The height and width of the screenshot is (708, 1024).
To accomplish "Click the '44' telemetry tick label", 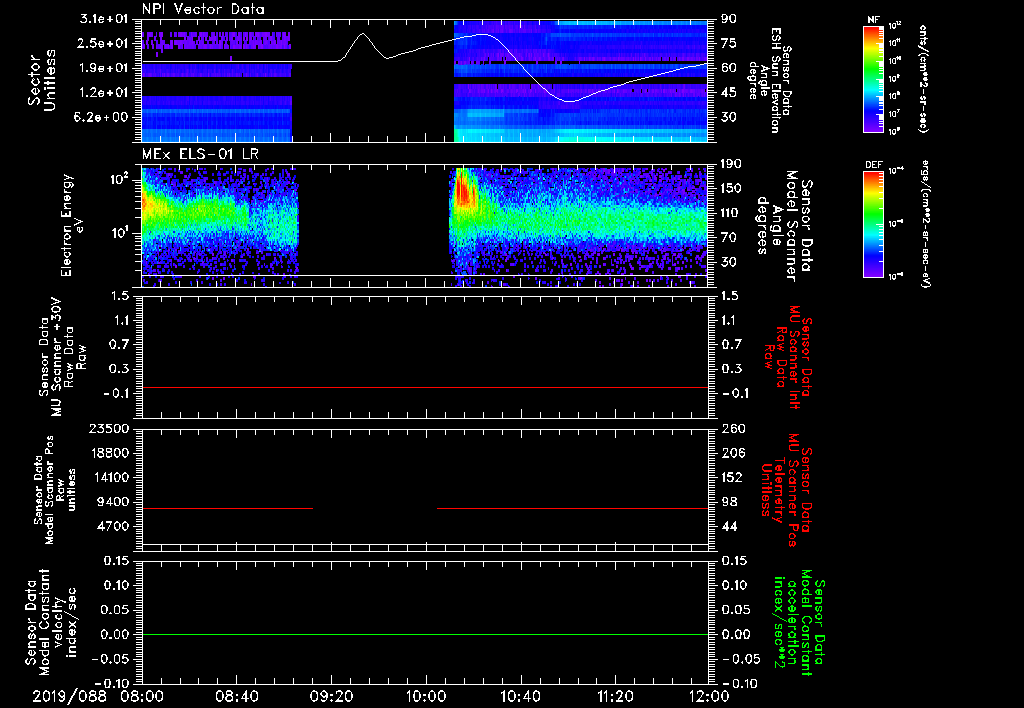I will [729, 526].
